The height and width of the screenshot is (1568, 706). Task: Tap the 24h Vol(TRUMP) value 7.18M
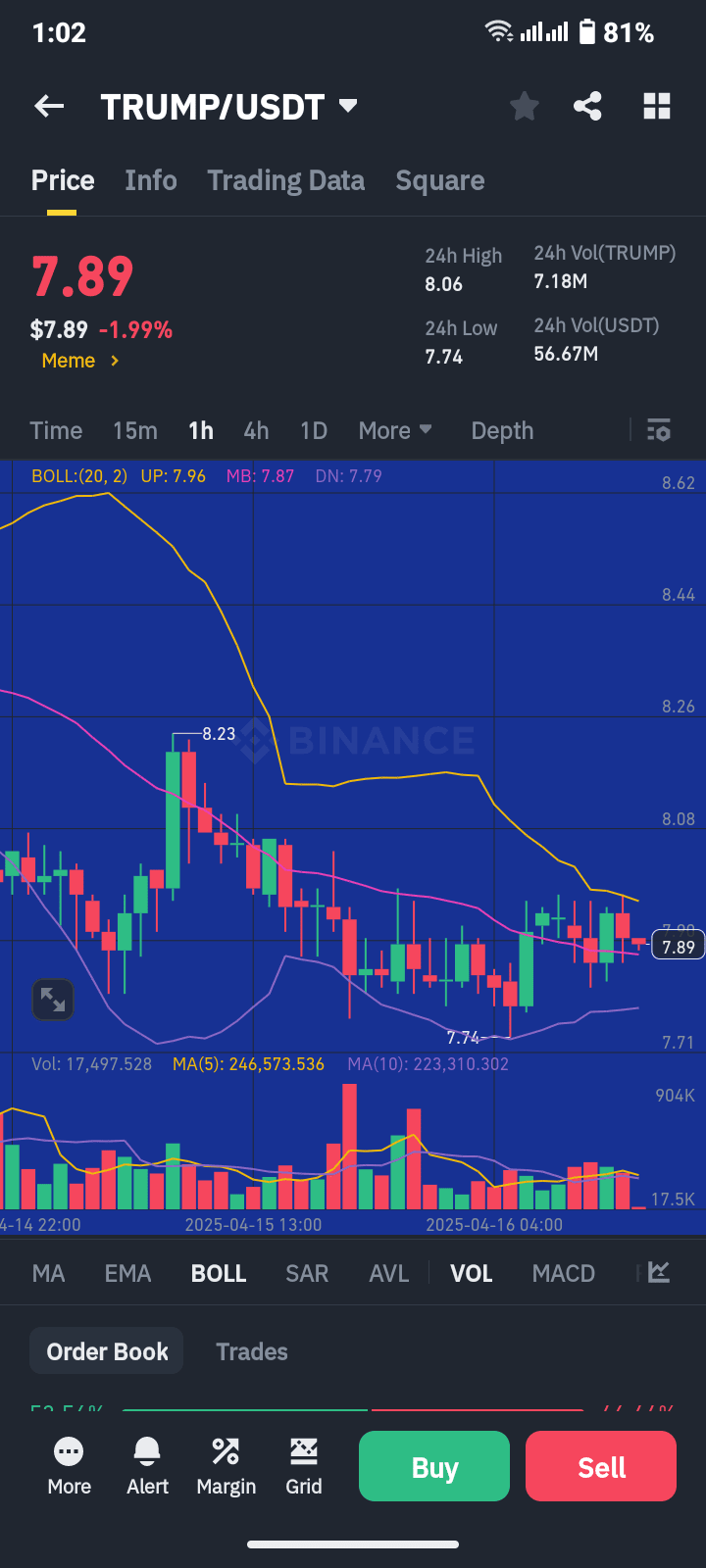point(561,281)
